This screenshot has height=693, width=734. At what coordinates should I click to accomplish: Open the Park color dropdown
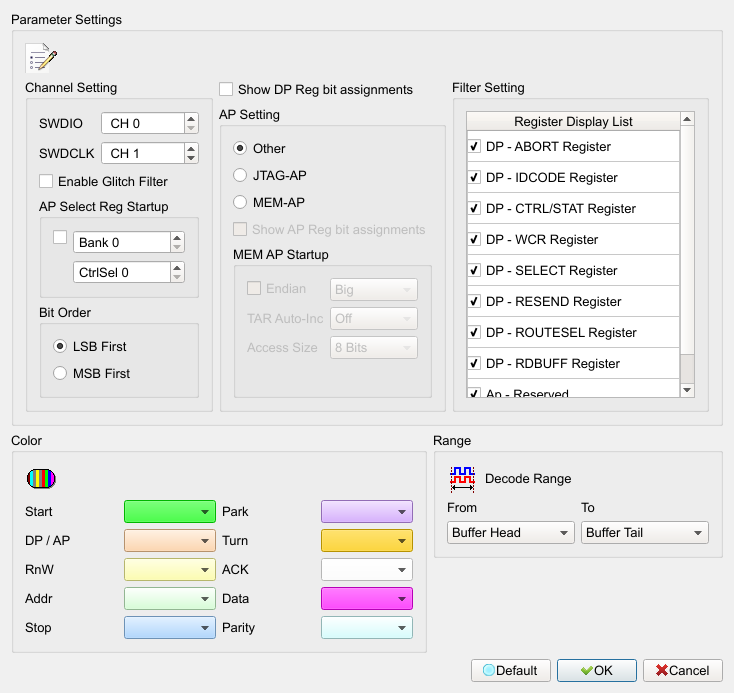point(367,511)
